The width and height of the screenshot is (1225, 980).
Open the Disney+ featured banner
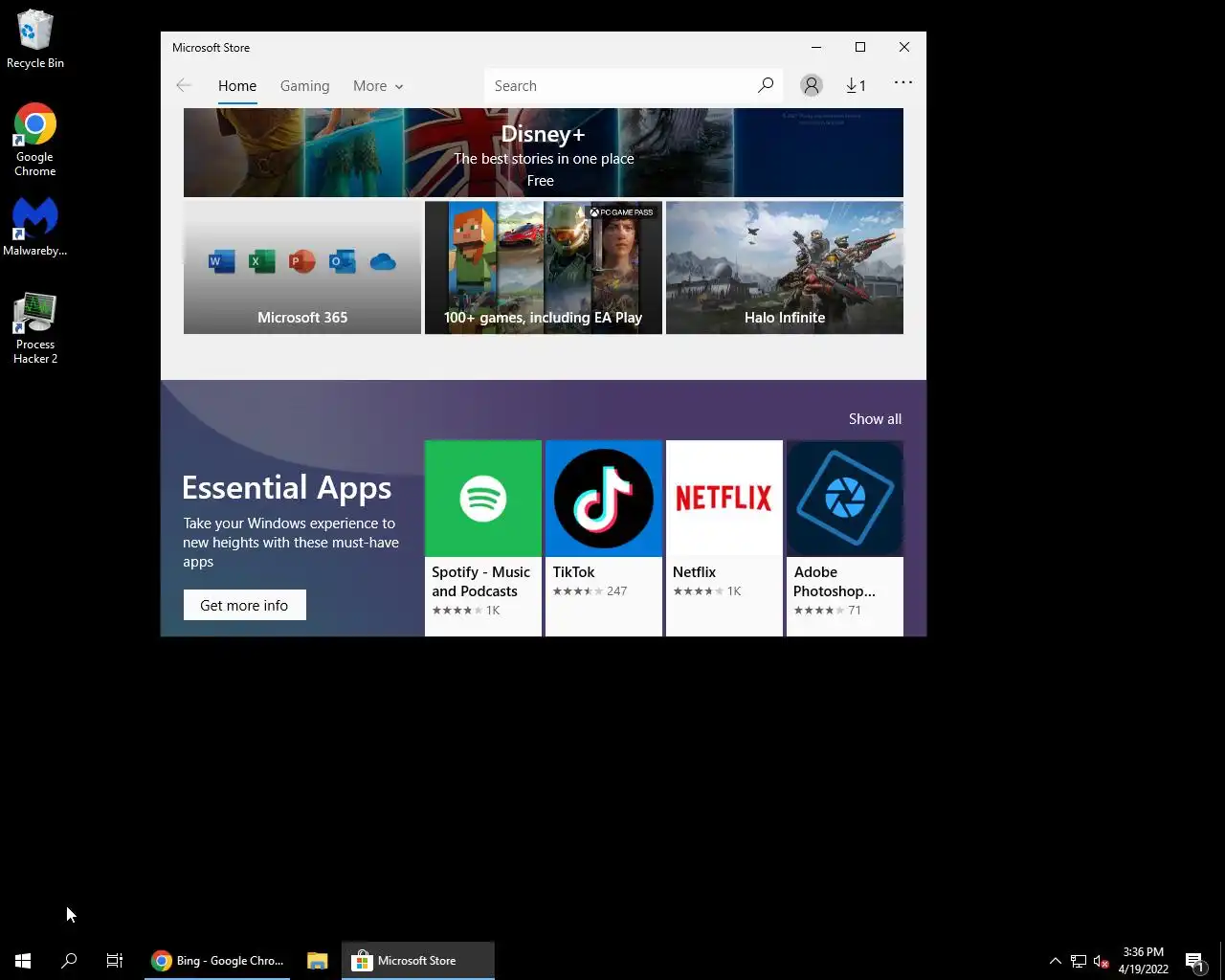(x=544, y=152)
